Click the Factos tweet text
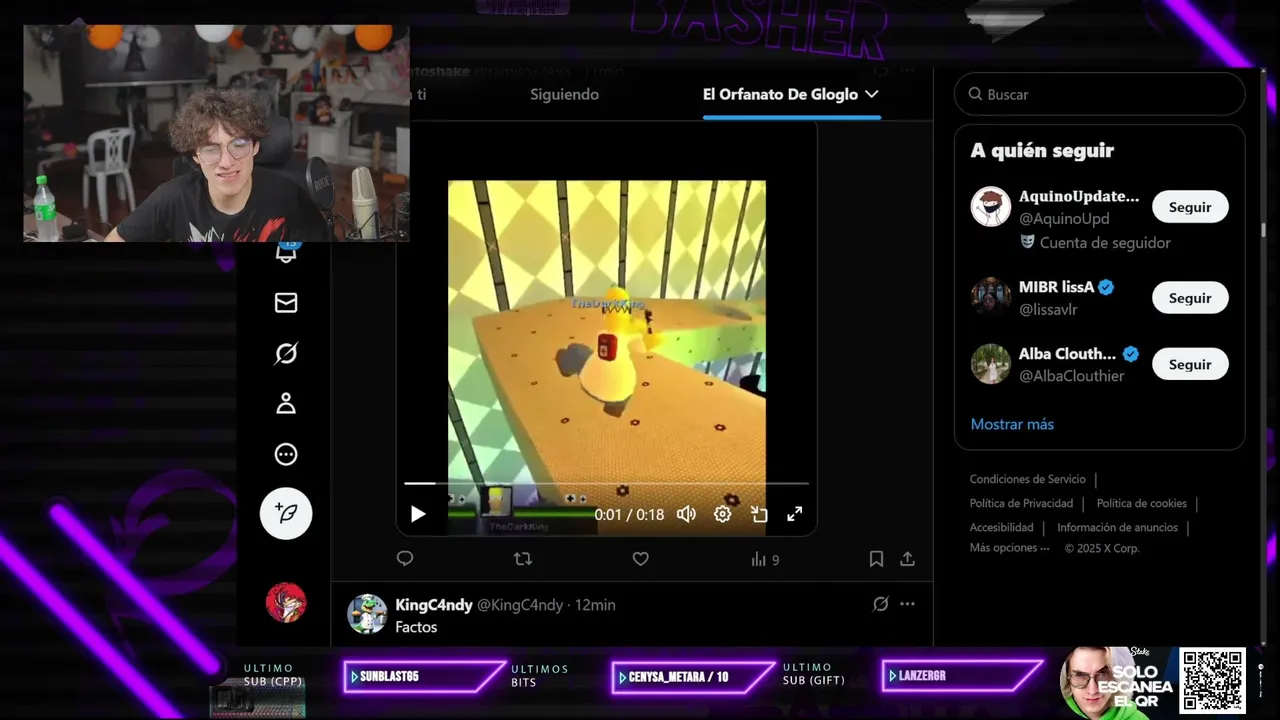Screen dimensions: 1280x720 [416, 627]
